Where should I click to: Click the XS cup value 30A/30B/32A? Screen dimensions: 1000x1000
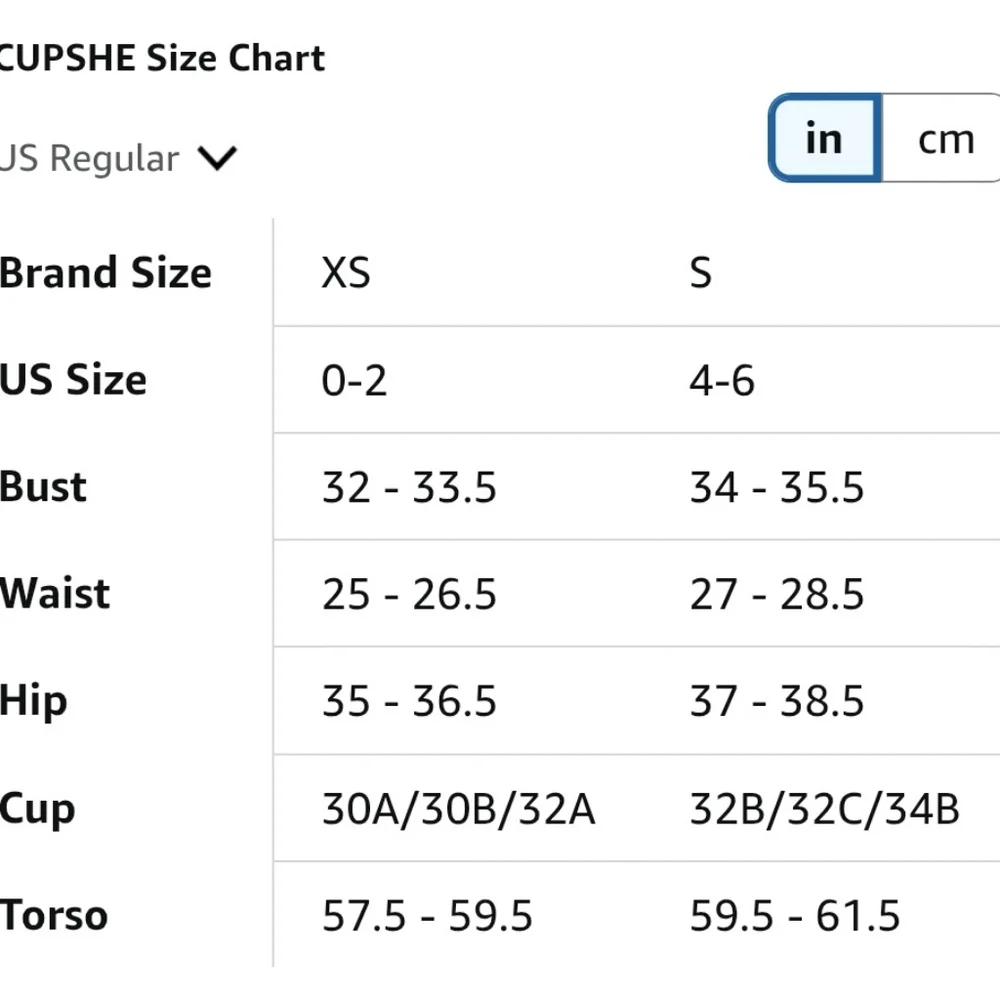(458, 809)
